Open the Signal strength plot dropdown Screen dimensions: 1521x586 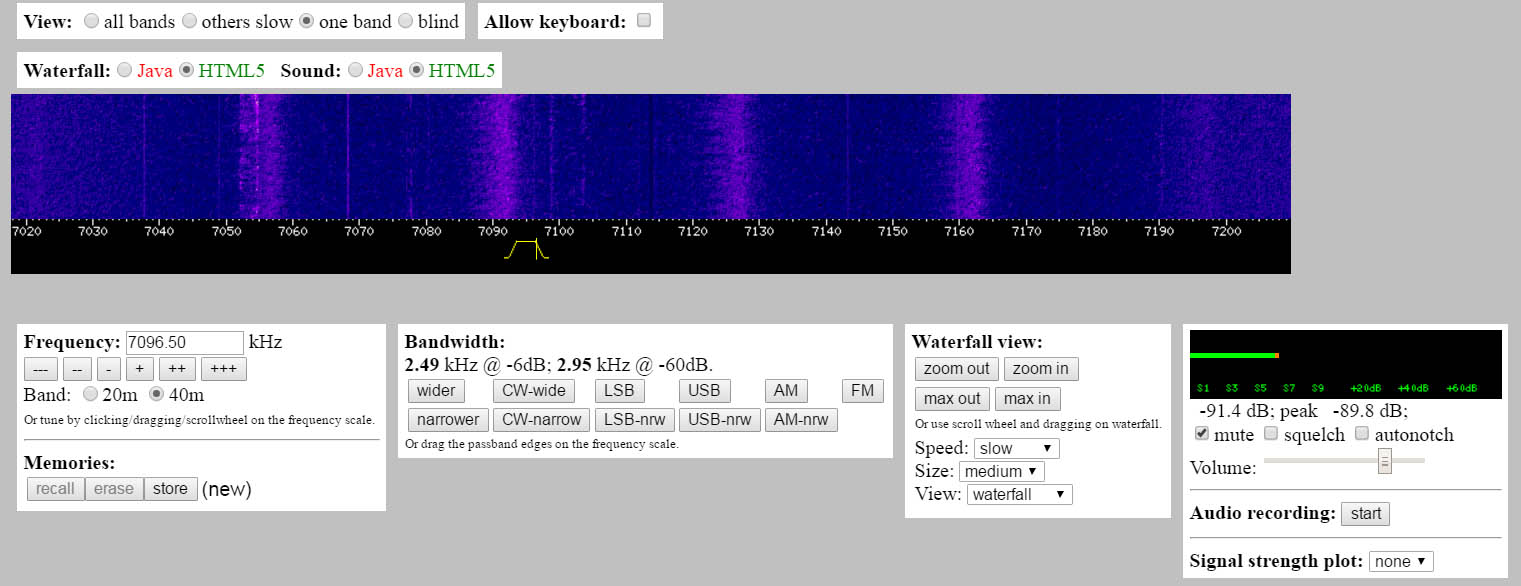coord(1402,561)
